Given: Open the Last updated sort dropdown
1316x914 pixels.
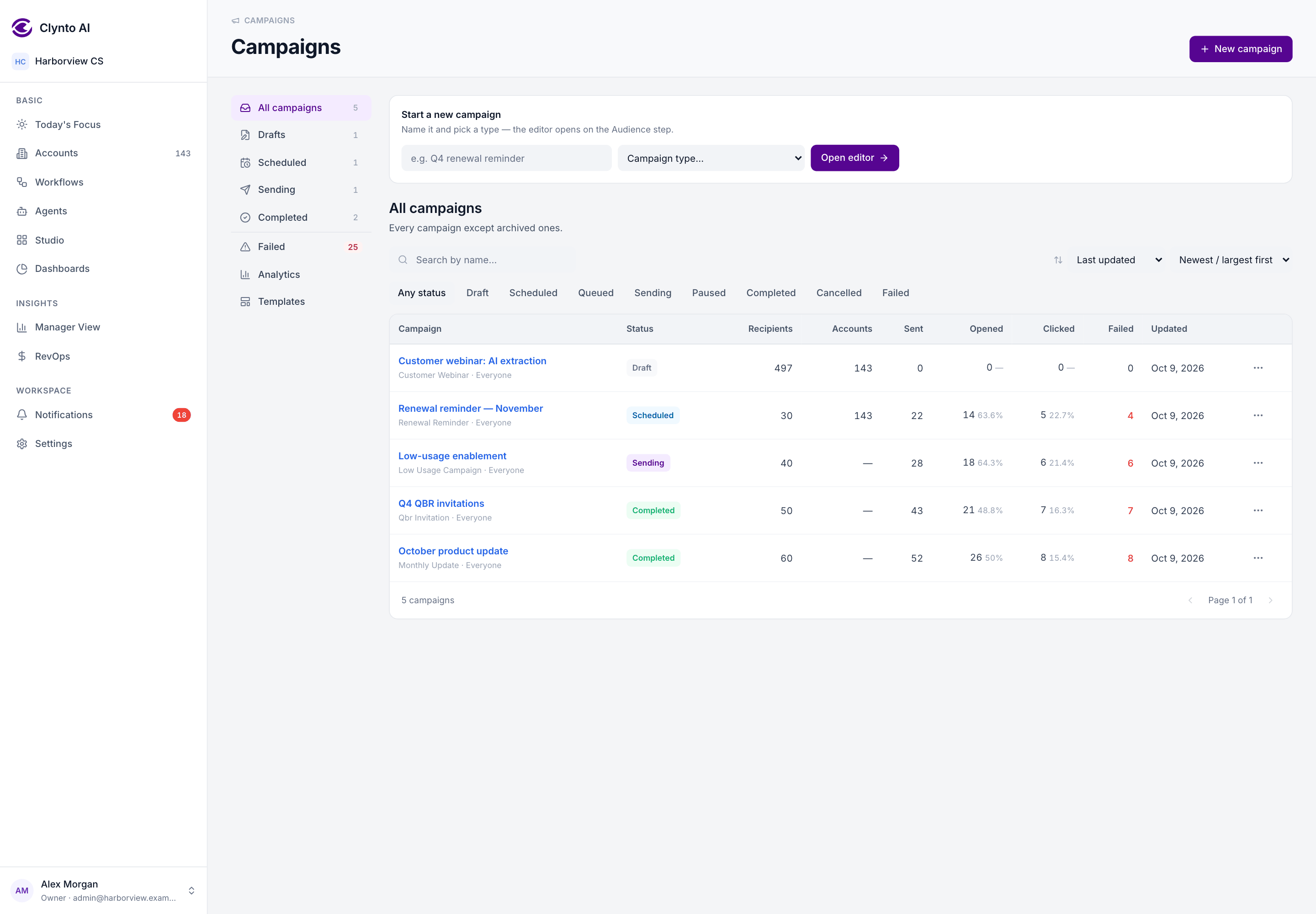Looking at the screenshot, I should [1118, 260].
